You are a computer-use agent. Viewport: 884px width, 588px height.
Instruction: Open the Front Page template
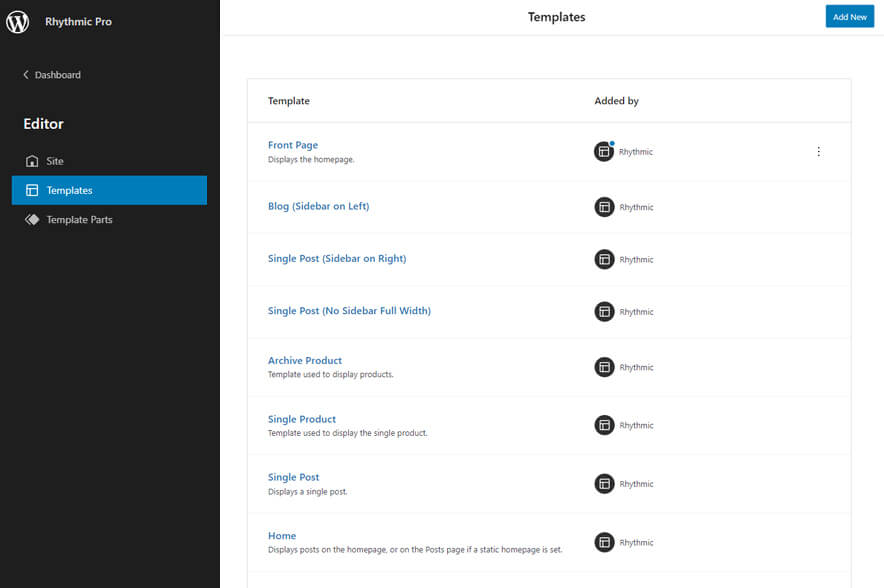[x=293, y=145]
